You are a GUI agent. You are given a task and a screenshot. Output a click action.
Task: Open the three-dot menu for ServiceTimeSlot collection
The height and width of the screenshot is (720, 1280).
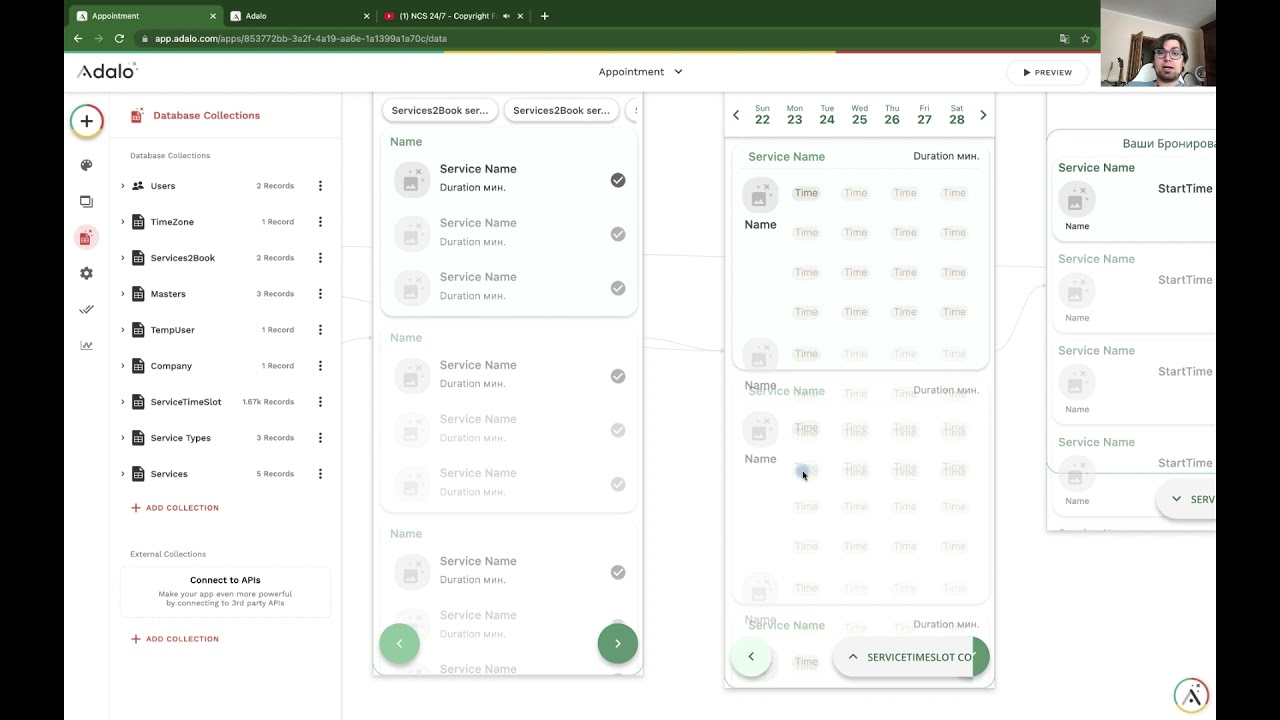point(320,402)
